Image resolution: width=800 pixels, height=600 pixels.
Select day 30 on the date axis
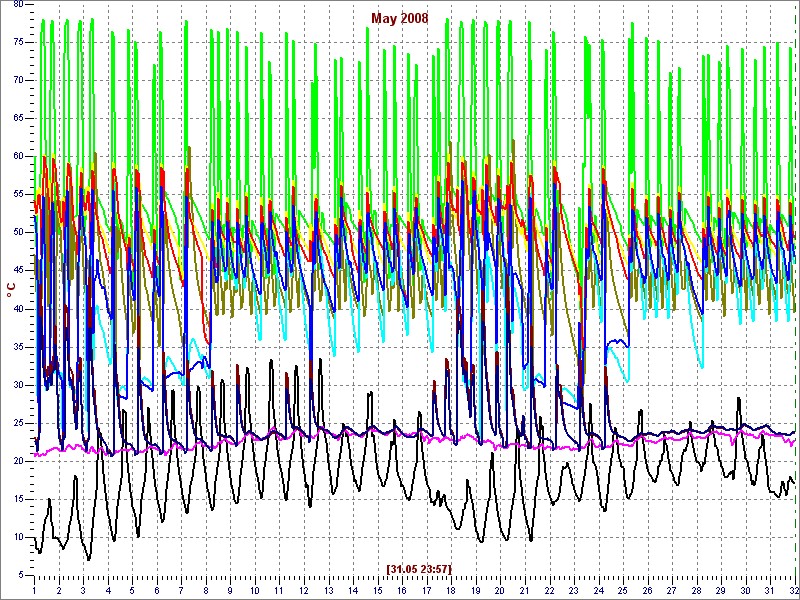[x=744, y=590]
